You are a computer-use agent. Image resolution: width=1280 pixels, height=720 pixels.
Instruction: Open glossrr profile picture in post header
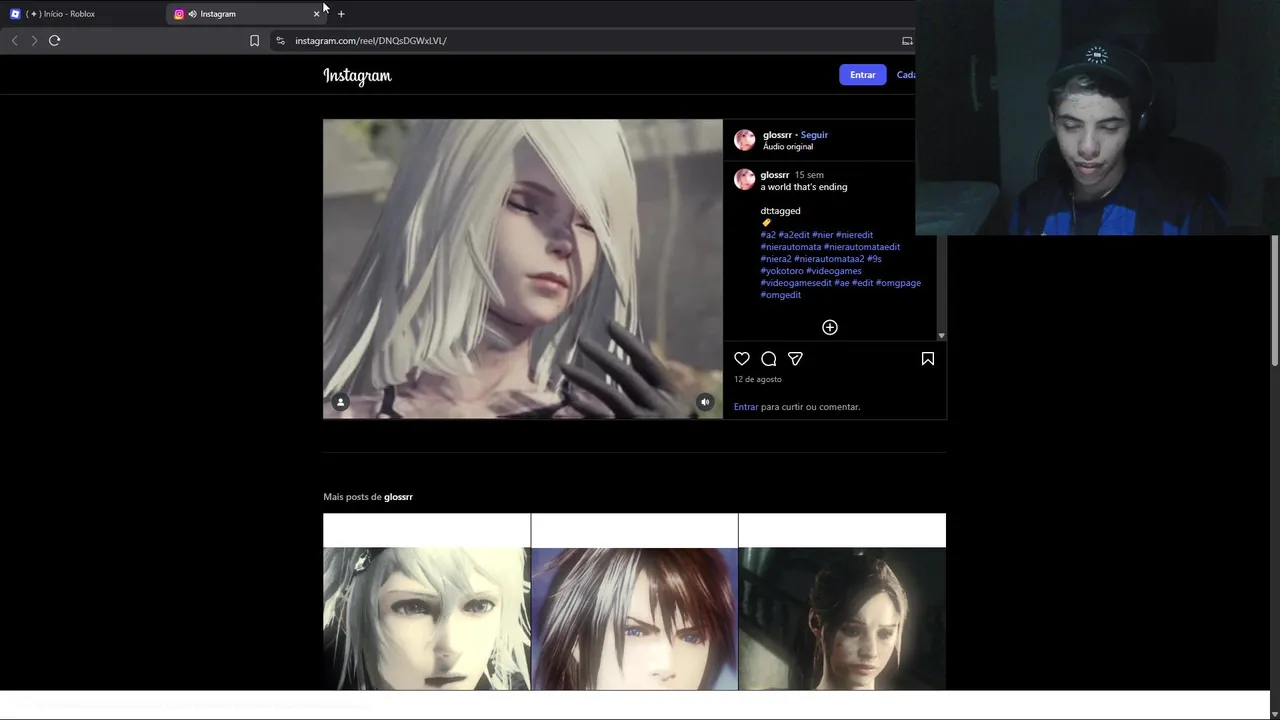[x=745, y=140]
